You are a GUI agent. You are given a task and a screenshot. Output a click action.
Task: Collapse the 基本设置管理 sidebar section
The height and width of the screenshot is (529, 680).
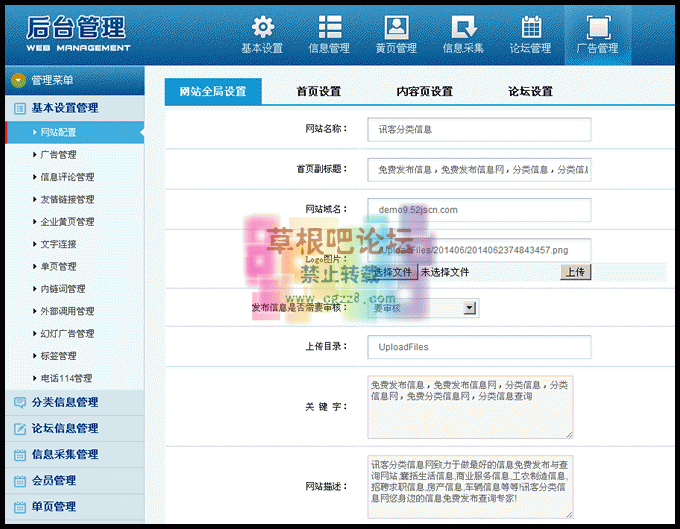(x=65, y=108)
